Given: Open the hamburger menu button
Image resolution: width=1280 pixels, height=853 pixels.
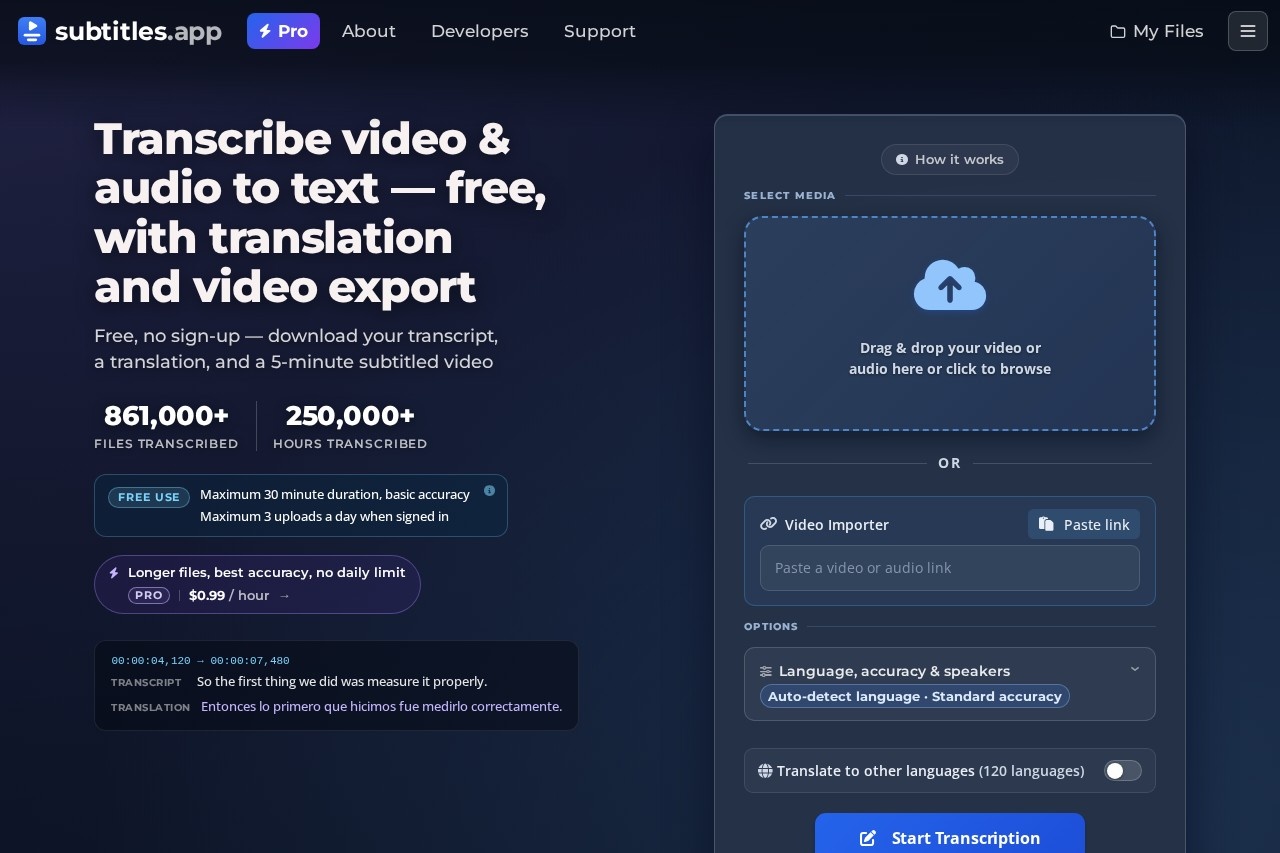Looking at the screenshot, I should pyautogui.click(x=1247, y=31).
